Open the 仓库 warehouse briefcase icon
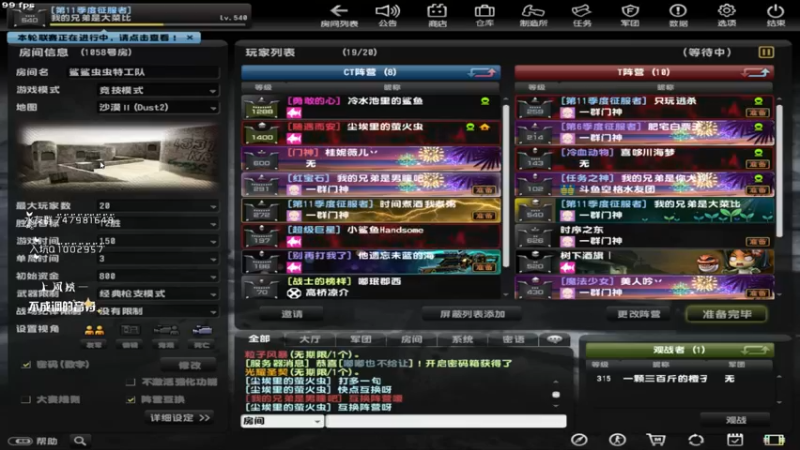Screen dimensions: 800x450 (484, 11)
